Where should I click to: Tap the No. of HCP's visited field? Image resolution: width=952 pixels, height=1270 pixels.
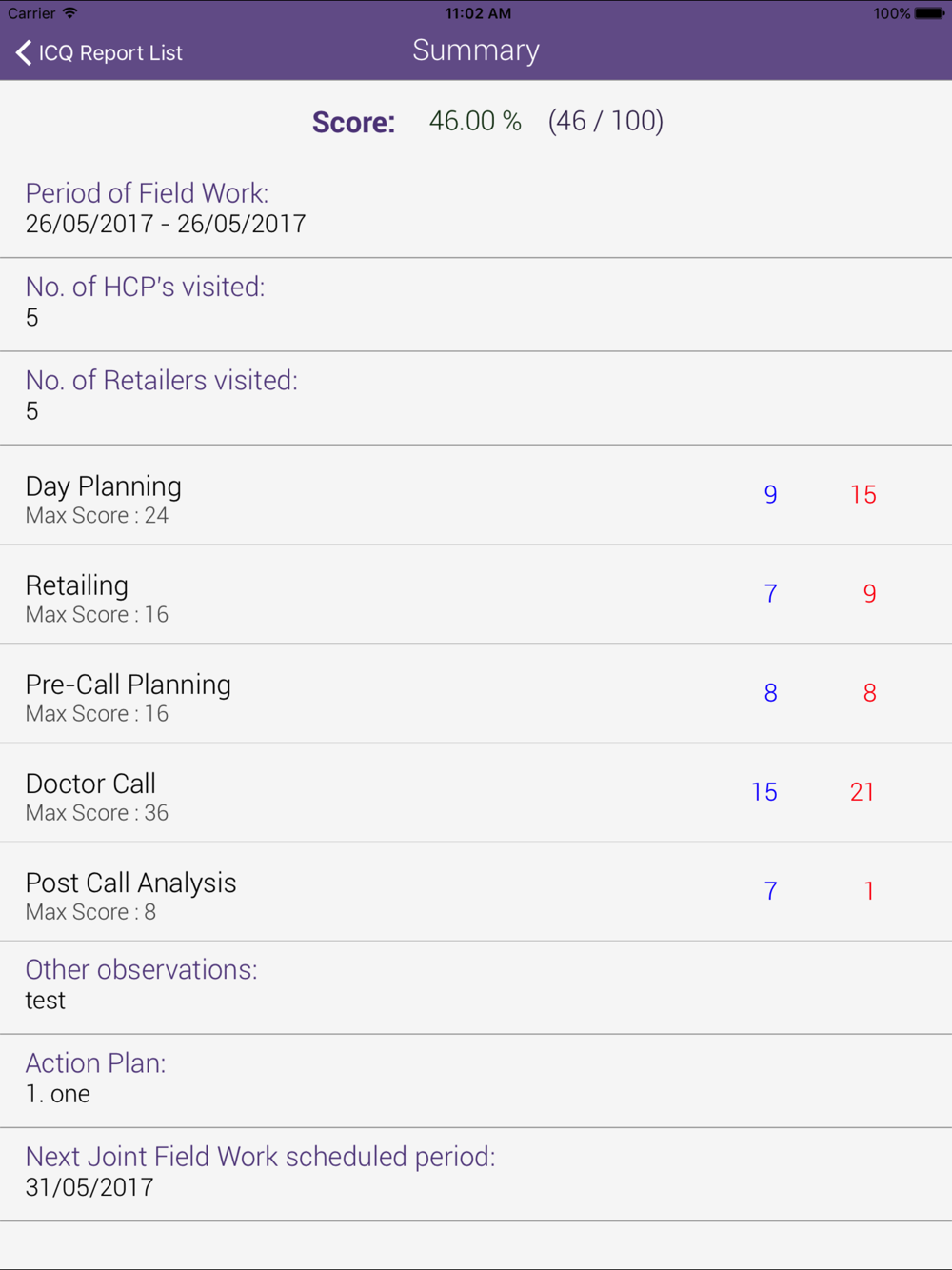click(x=476, y=305)
